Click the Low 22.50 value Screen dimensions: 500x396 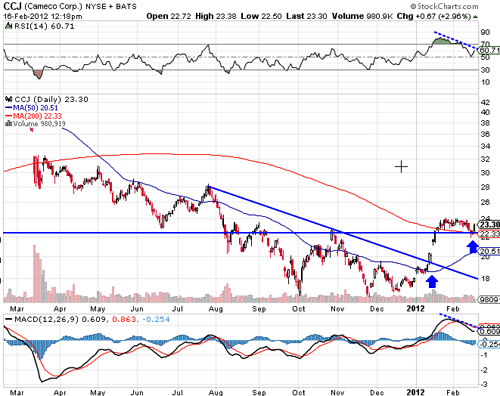pos(261,16)
